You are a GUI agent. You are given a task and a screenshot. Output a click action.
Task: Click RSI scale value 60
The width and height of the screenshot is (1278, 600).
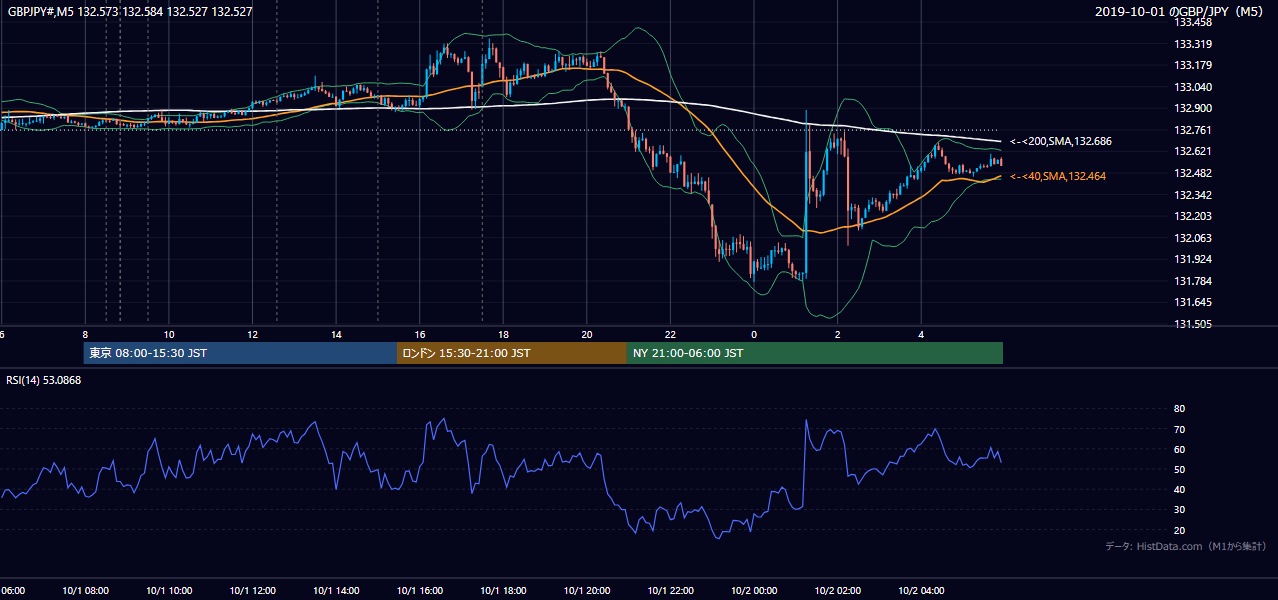pyautogui.click(x=1180, y=449)
